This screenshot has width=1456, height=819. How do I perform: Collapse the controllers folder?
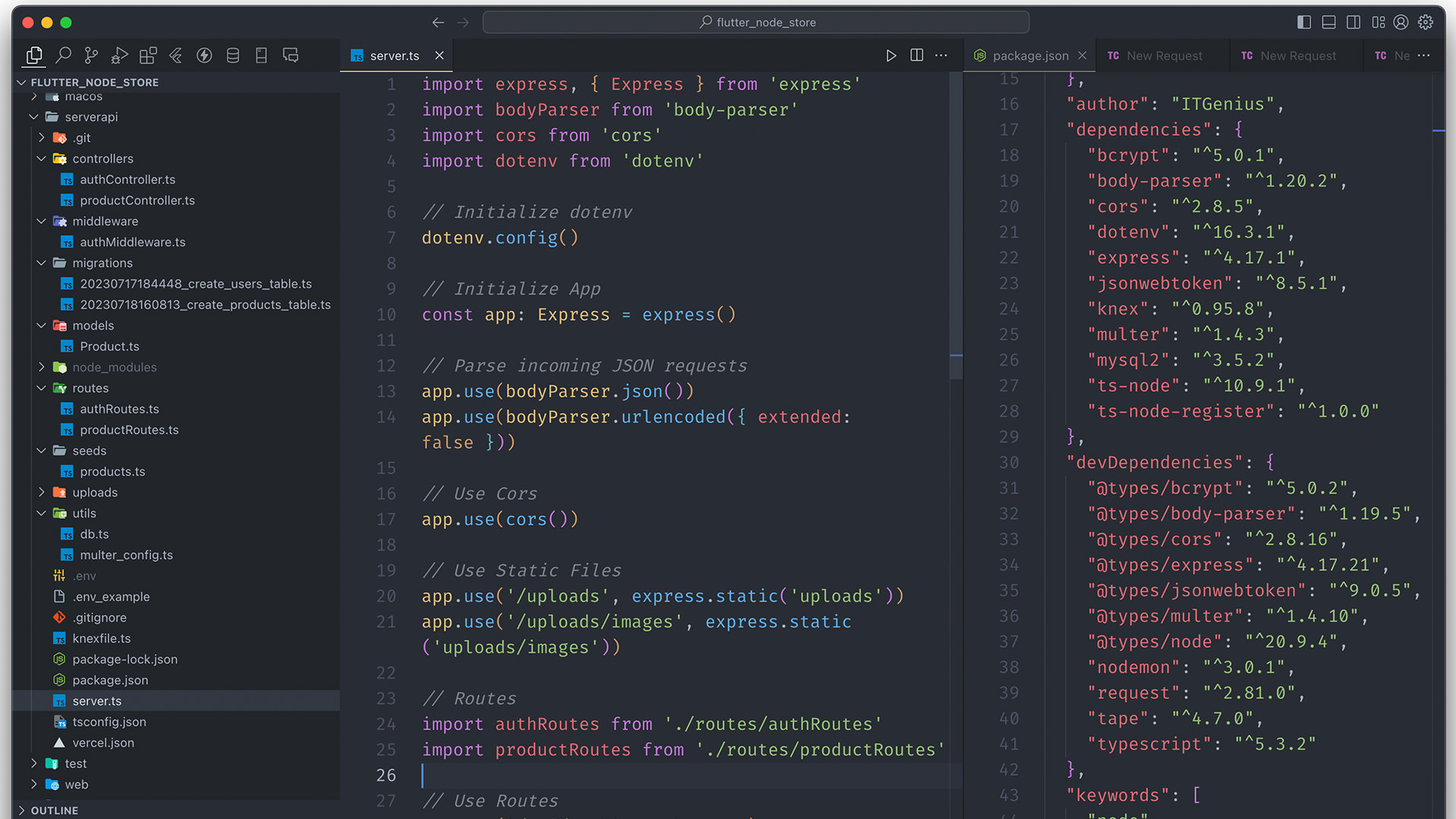[x=41, y=158]
